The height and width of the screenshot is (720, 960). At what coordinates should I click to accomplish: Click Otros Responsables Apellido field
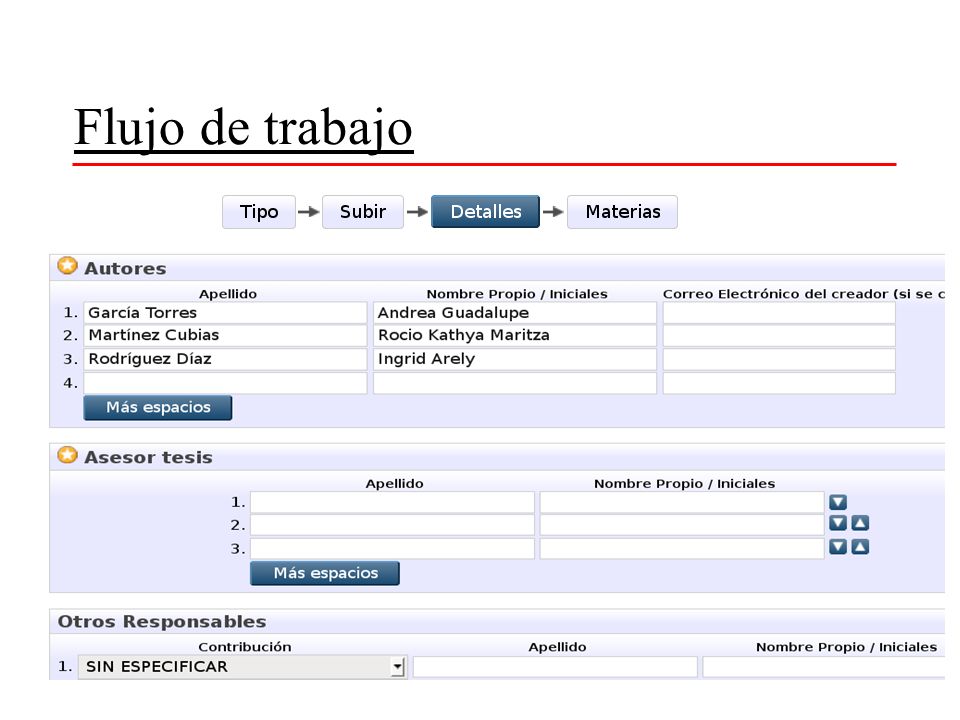(x=555, y=667)
